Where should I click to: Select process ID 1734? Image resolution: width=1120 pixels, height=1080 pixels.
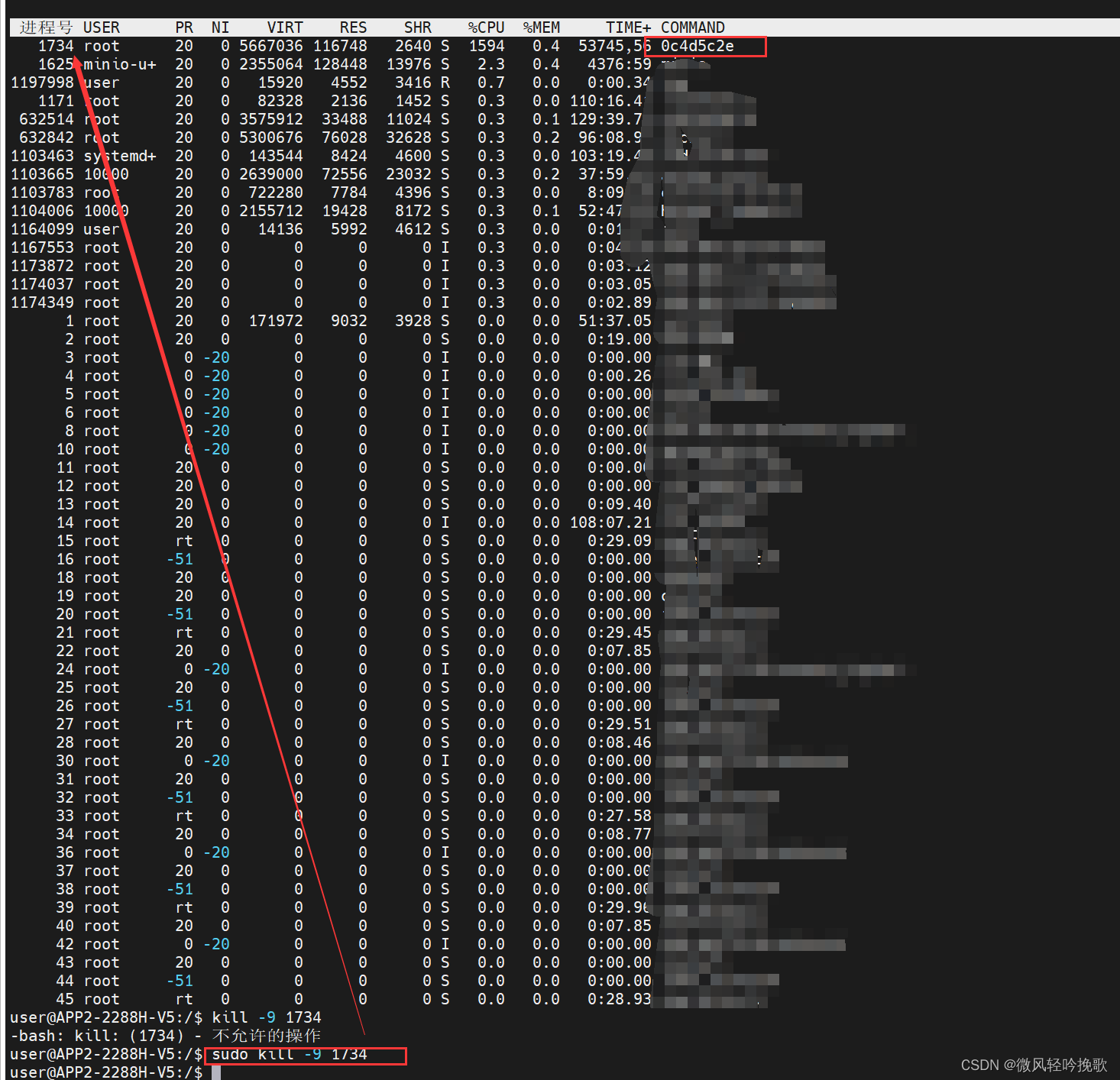(56, 46)
